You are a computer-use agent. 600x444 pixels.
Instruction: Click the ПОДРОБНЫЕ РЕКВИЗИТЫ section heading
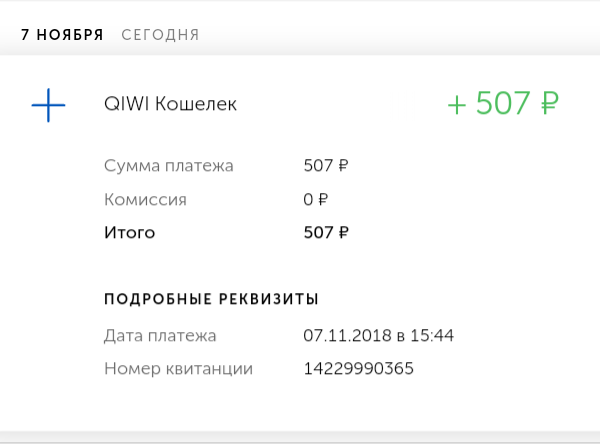211,299
